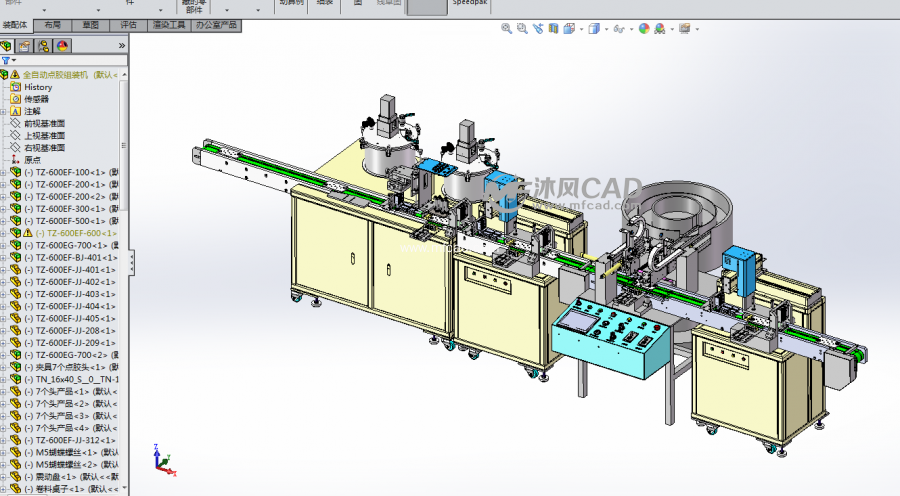This screenshot has height=496, width=900.
Task: Select the Previous View icon
Action: click(x=539, y=29)
